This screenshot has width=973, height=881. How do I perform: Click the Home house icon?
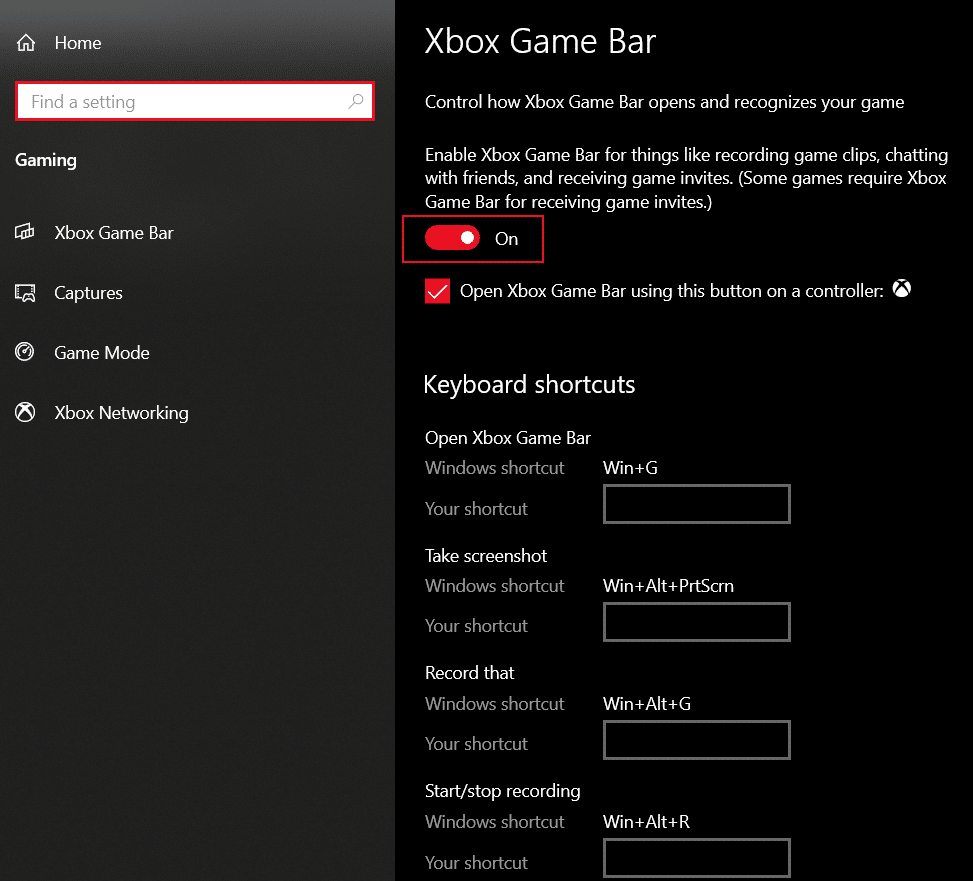click(25, 42)
